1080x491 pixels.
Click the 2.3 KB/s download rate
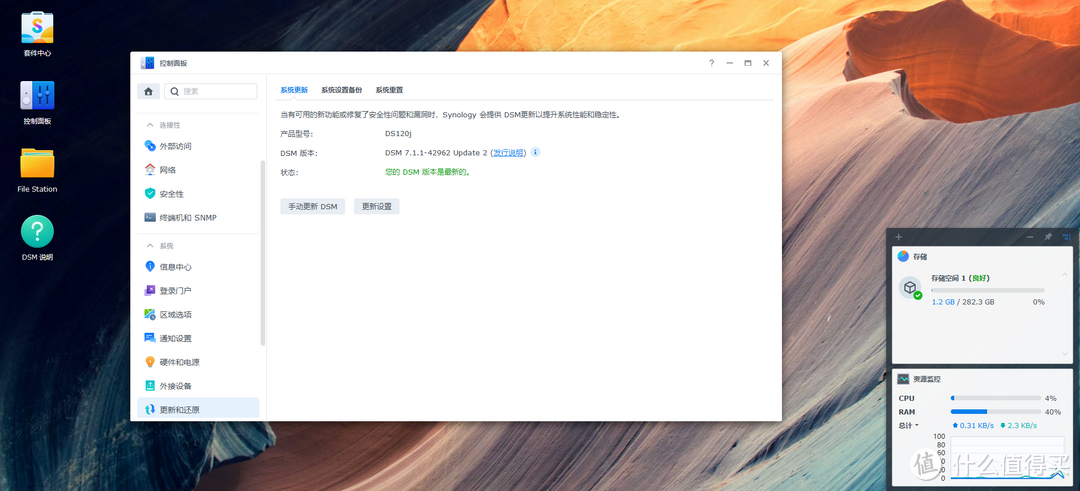click(x=1018, y=426)
